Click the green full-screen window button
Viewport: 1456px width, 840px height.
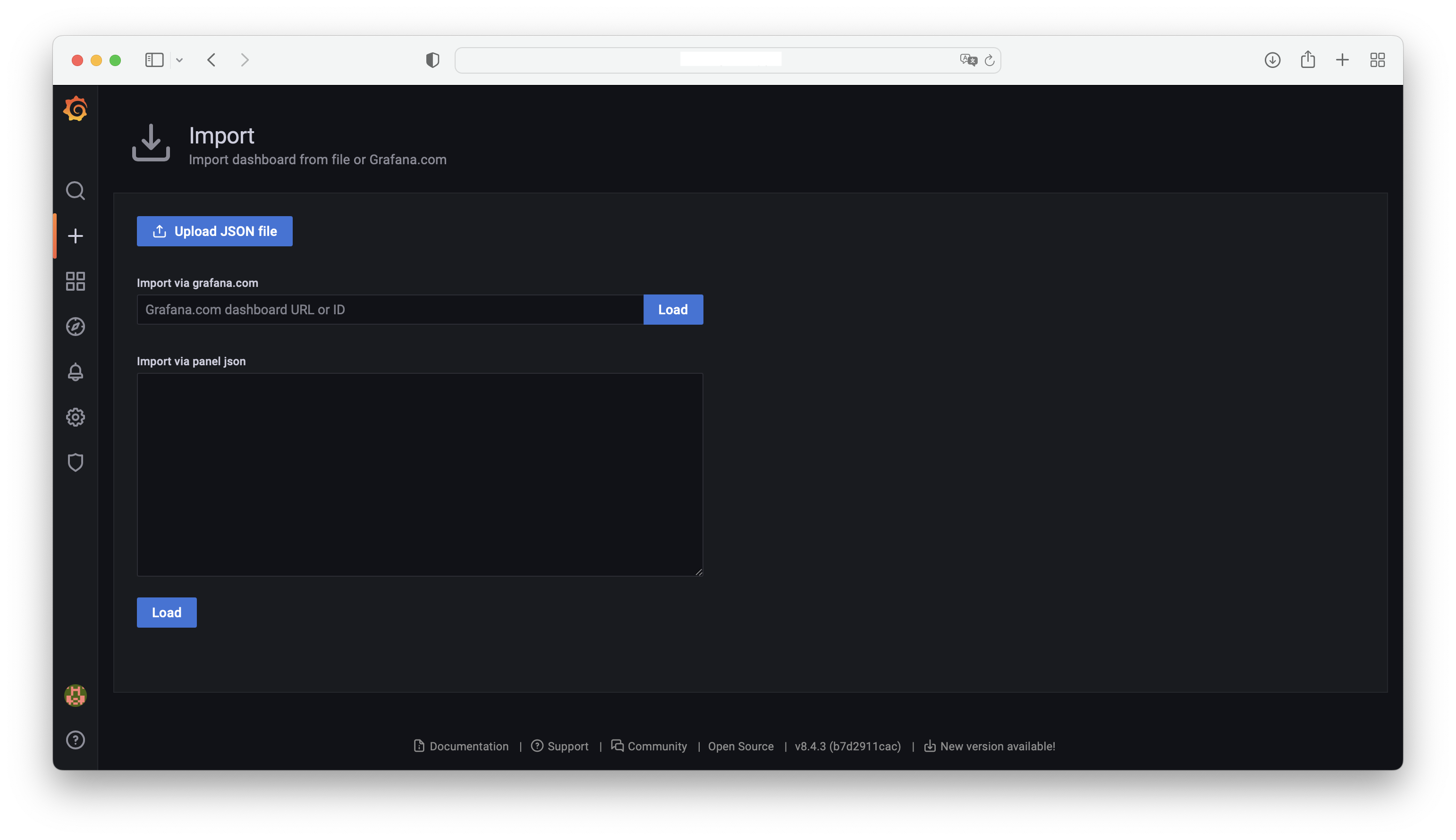click(x=115, y=60)
